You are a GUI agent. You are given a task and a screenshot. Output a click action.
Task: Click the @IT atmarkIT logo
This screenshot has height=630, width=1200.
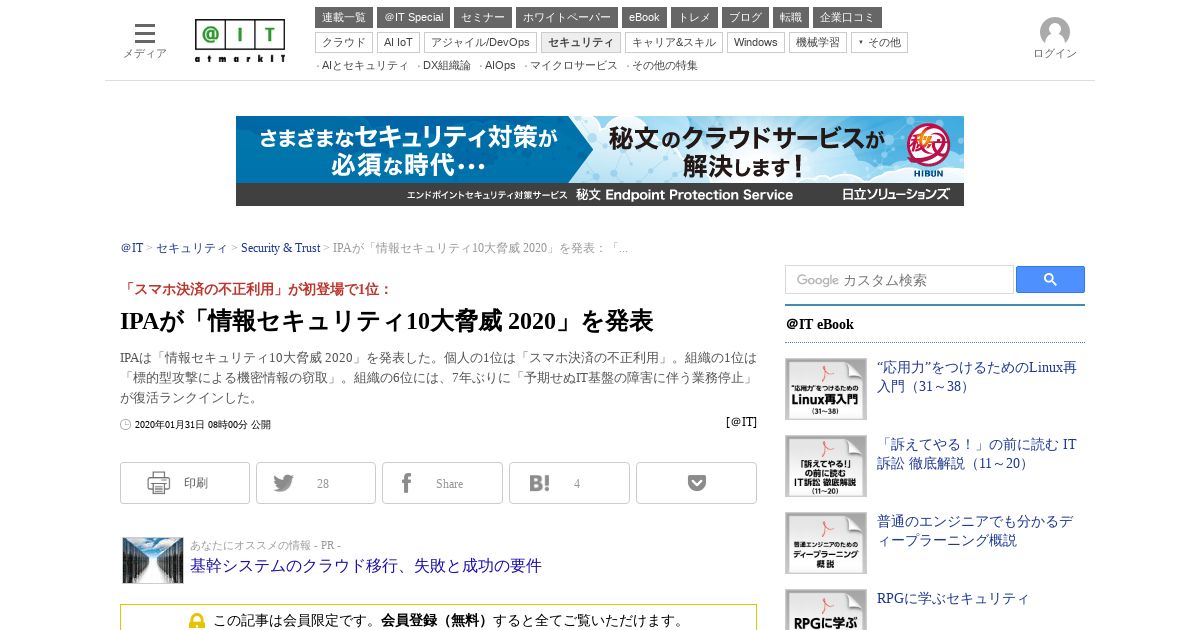pos(240,41)
